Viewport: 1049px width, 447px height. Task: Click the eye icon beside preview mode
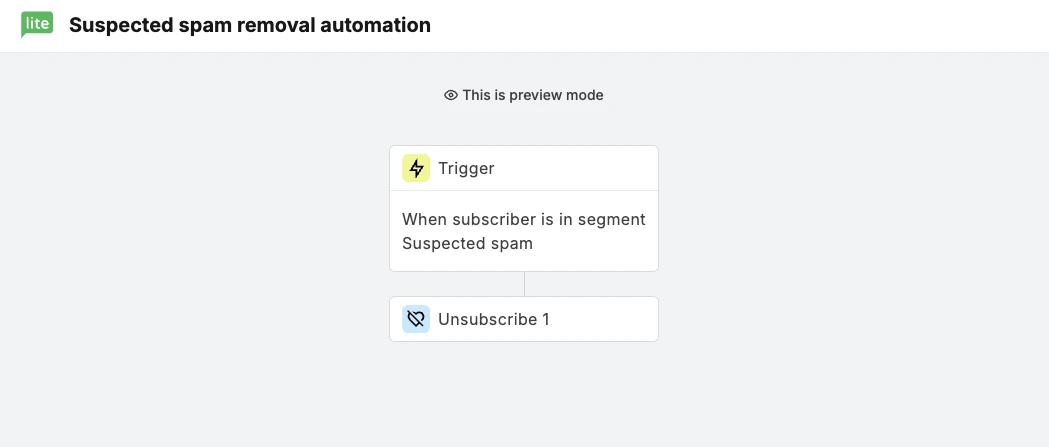point(451,96)
